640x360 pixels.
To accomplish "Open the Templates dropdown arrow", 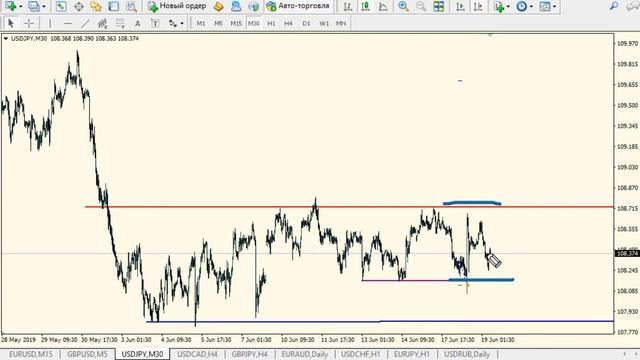I will 554,7.
